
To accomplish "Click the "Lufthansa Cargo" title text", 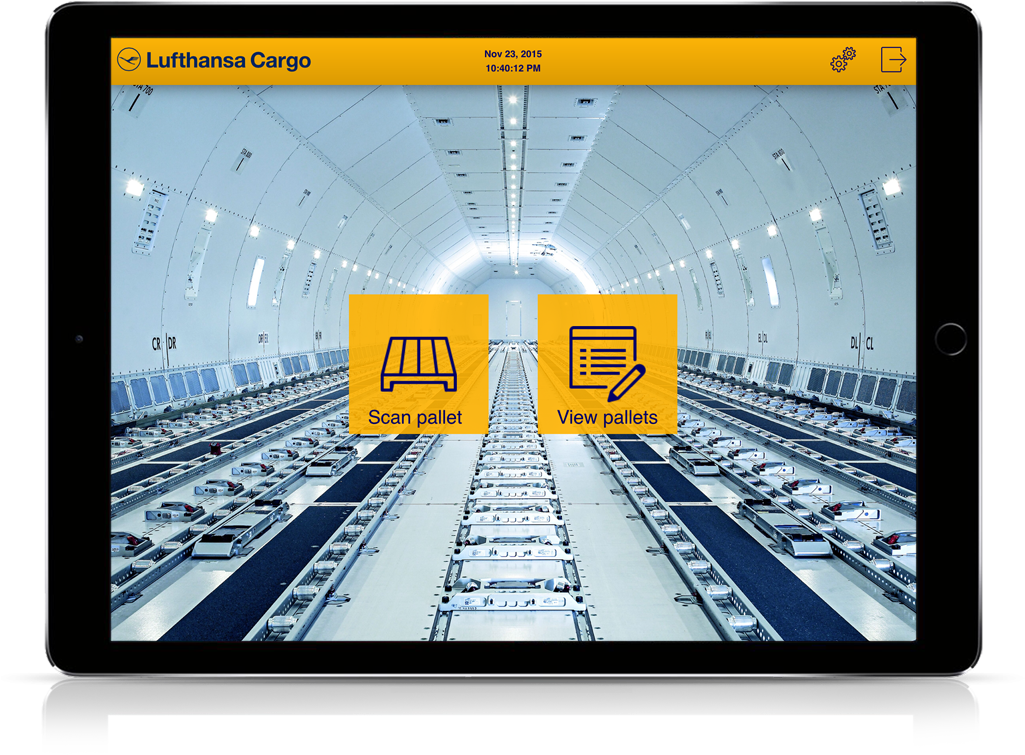I will point(228,61).
